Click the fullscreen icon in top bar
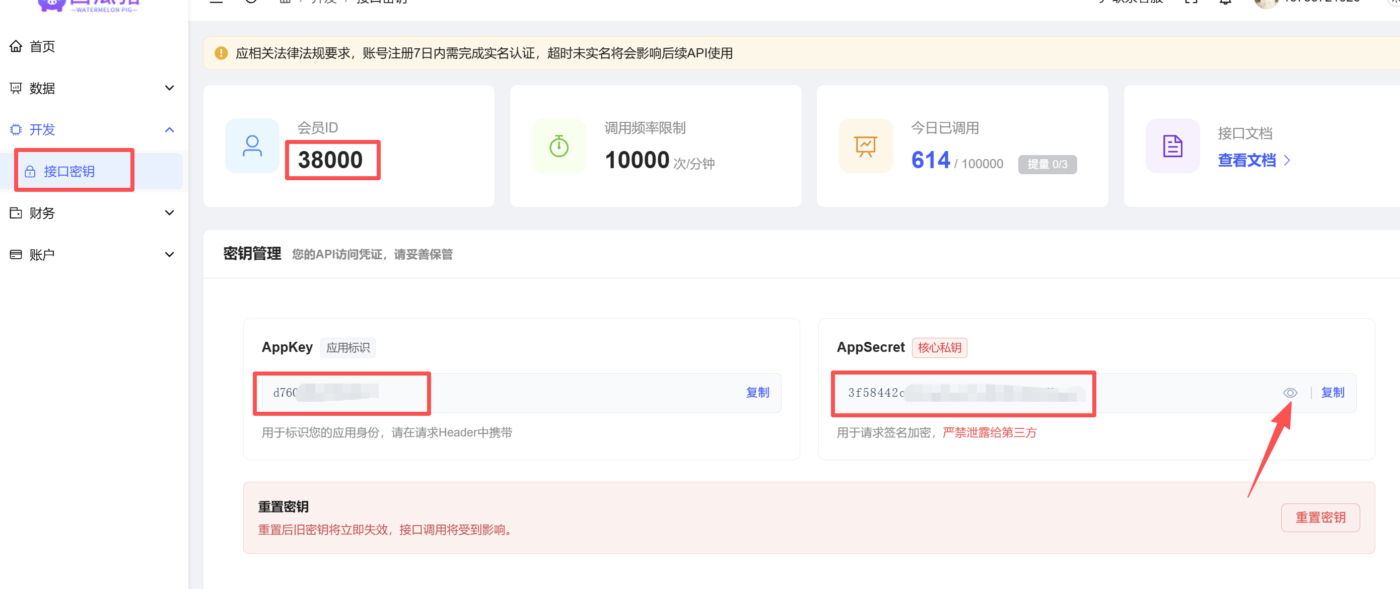1400x589 pixels. pyautogui.click(x=1190, y=4)
